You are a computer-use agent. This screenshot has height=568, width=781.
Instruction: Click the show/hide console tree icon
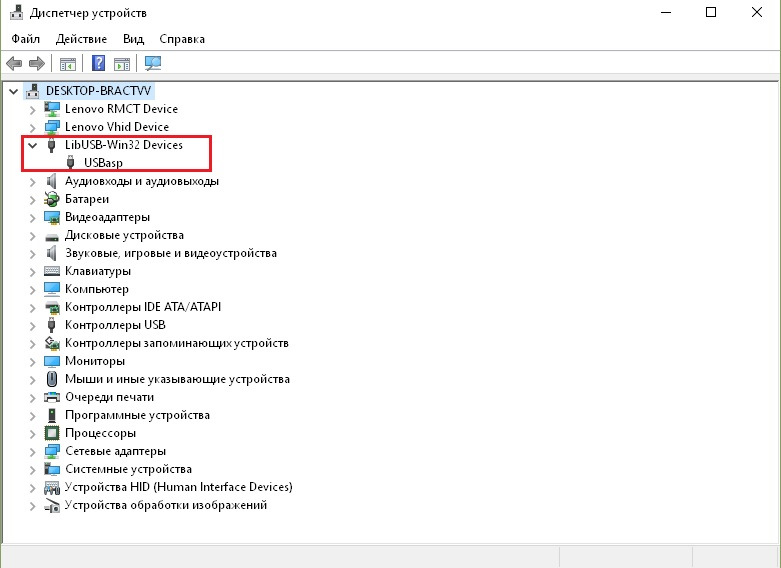pos(68,64)
